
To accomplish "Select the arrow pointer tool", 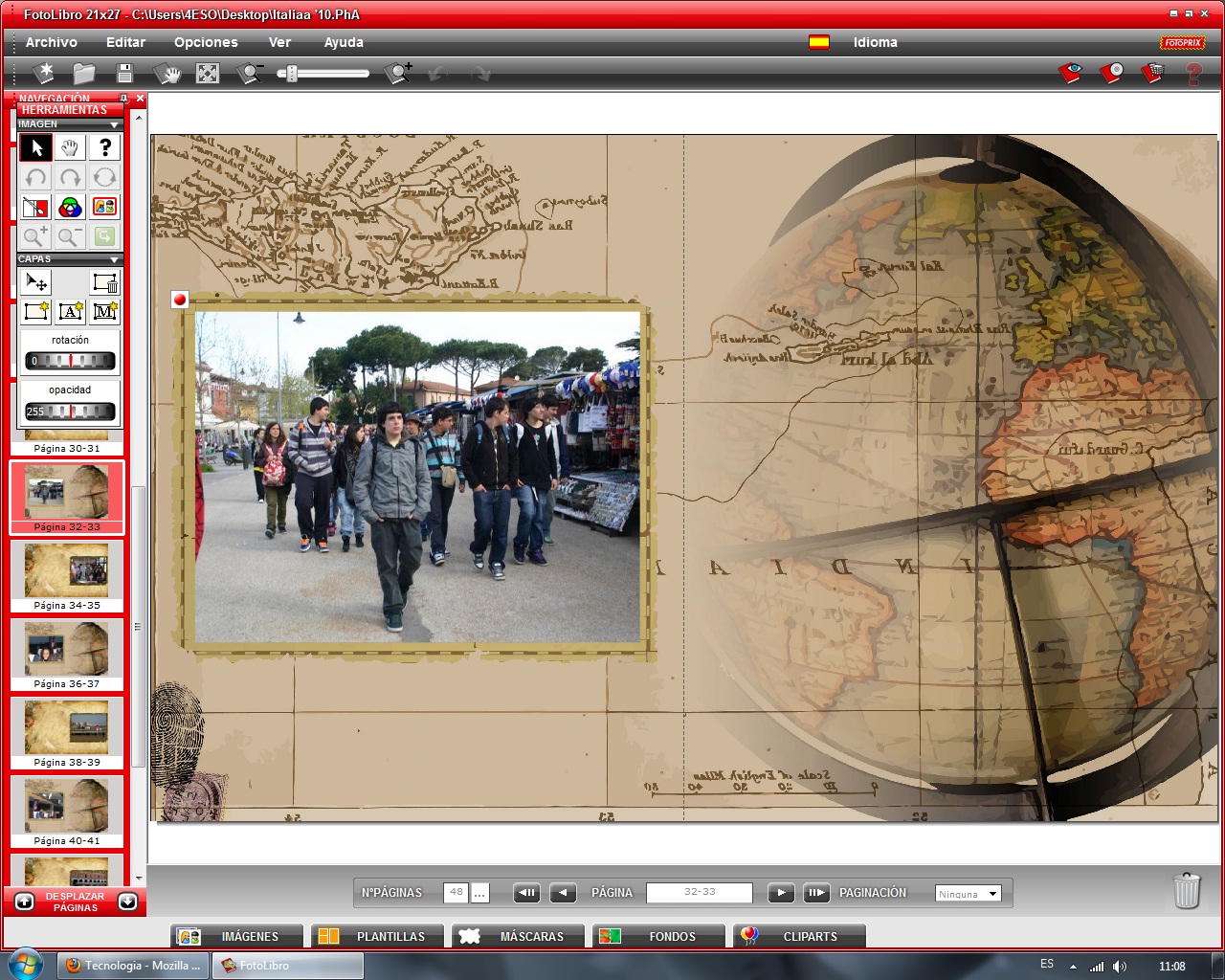I will [36, 147].
